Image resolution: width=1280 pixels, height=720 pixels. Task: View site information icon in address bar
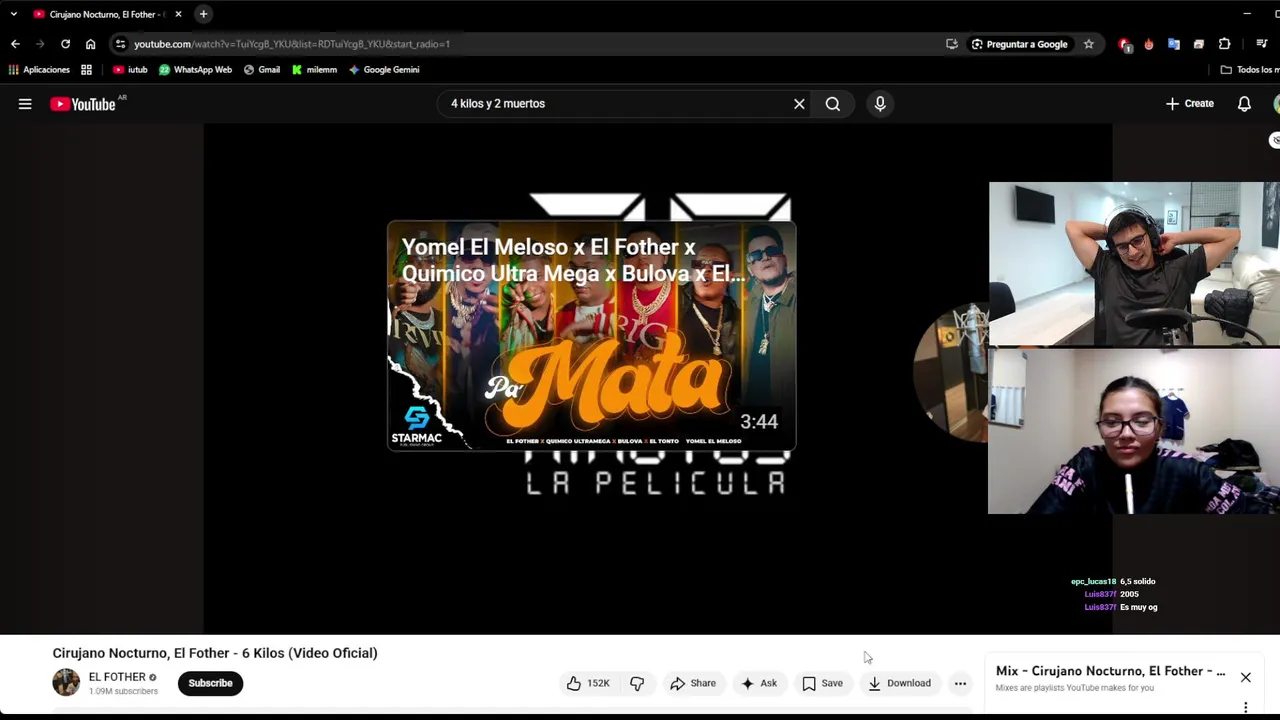pyautogui.click(x=120, y=44)
